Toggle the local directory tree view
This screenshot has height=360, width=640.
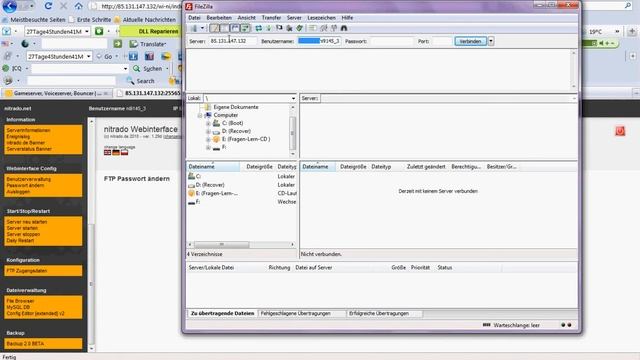point(224,28)
